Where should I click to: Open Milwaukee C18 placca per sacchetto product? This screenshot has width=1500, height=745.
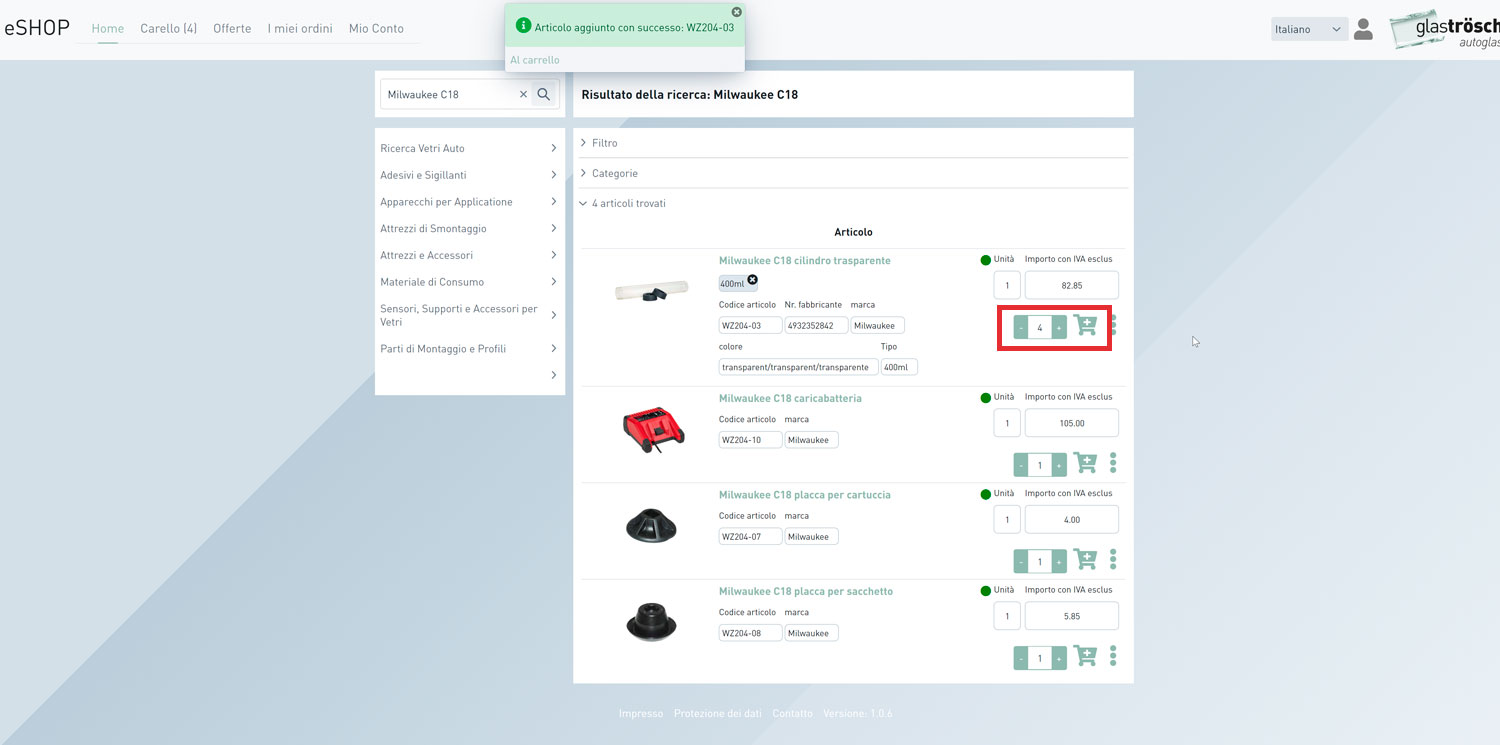[806, 591]
